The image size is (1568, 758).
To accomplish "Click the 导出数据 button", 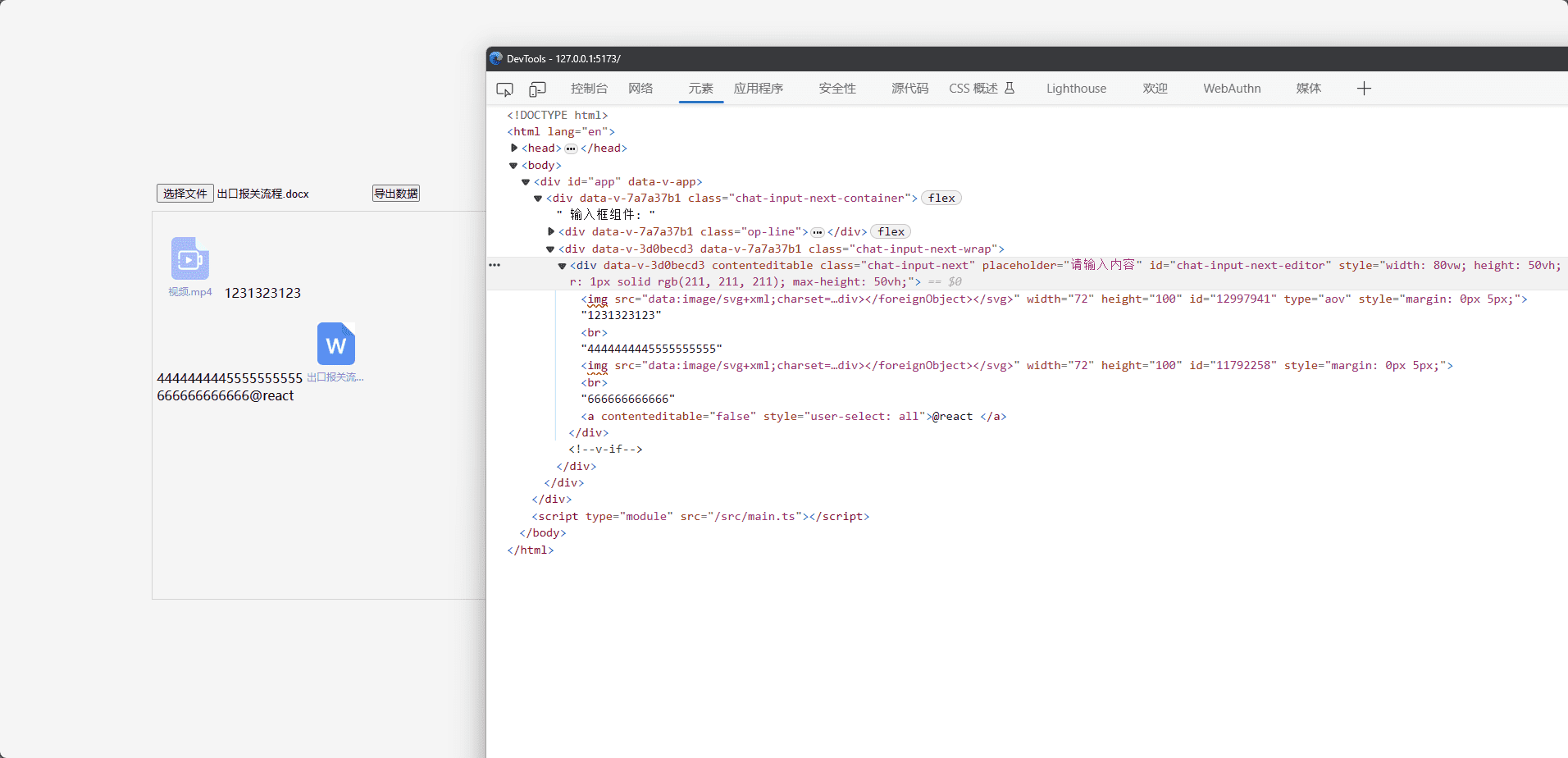I will (x=396, y=194).
